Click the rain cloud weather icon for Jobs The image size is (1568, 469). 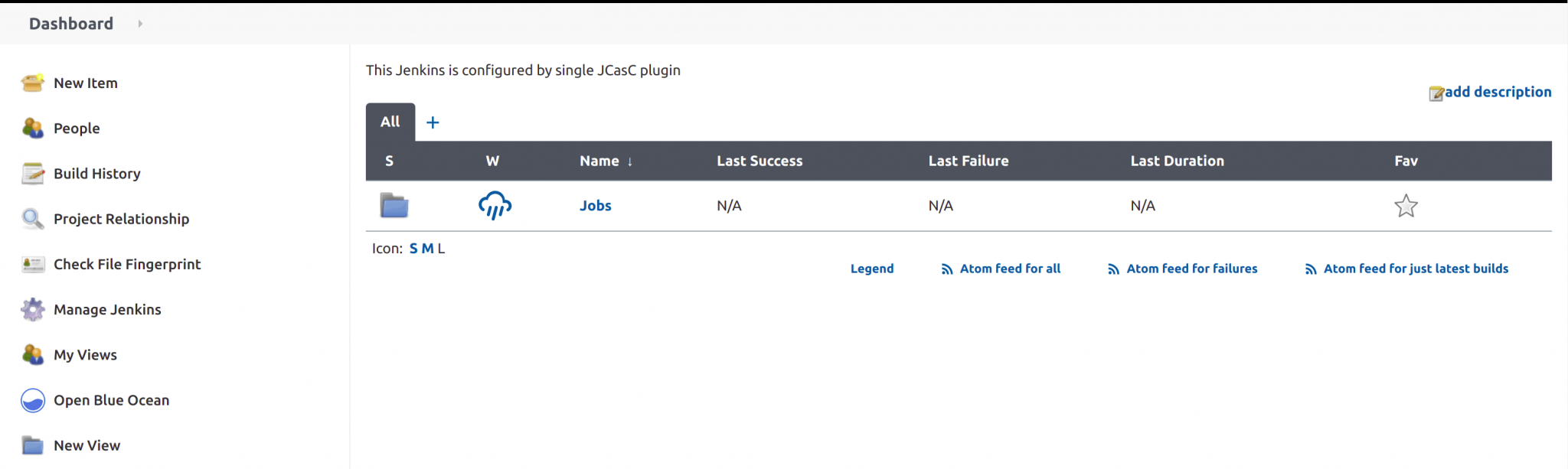tap(494, 205)
